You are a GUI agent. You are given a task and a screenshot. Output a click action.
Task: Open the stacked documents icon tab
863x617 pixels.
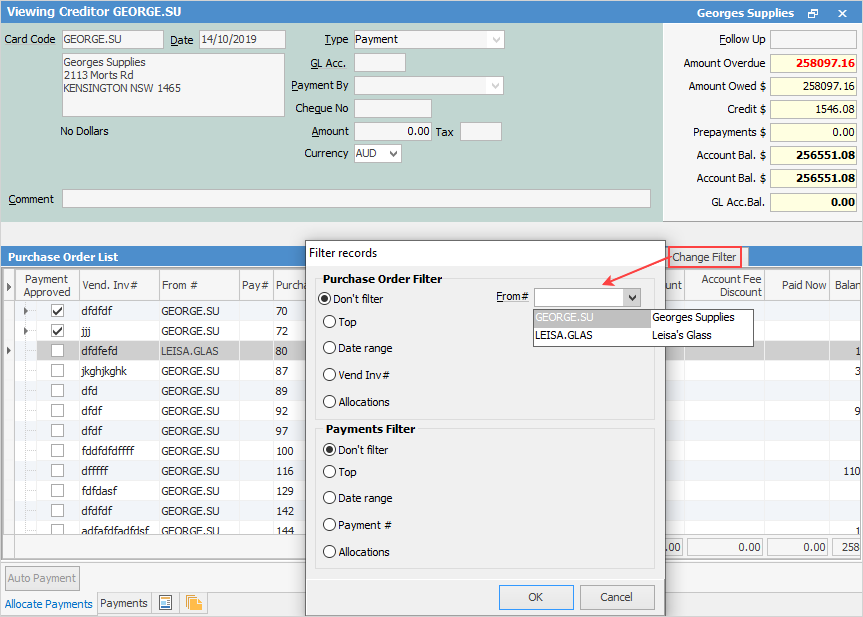(193, 603)
